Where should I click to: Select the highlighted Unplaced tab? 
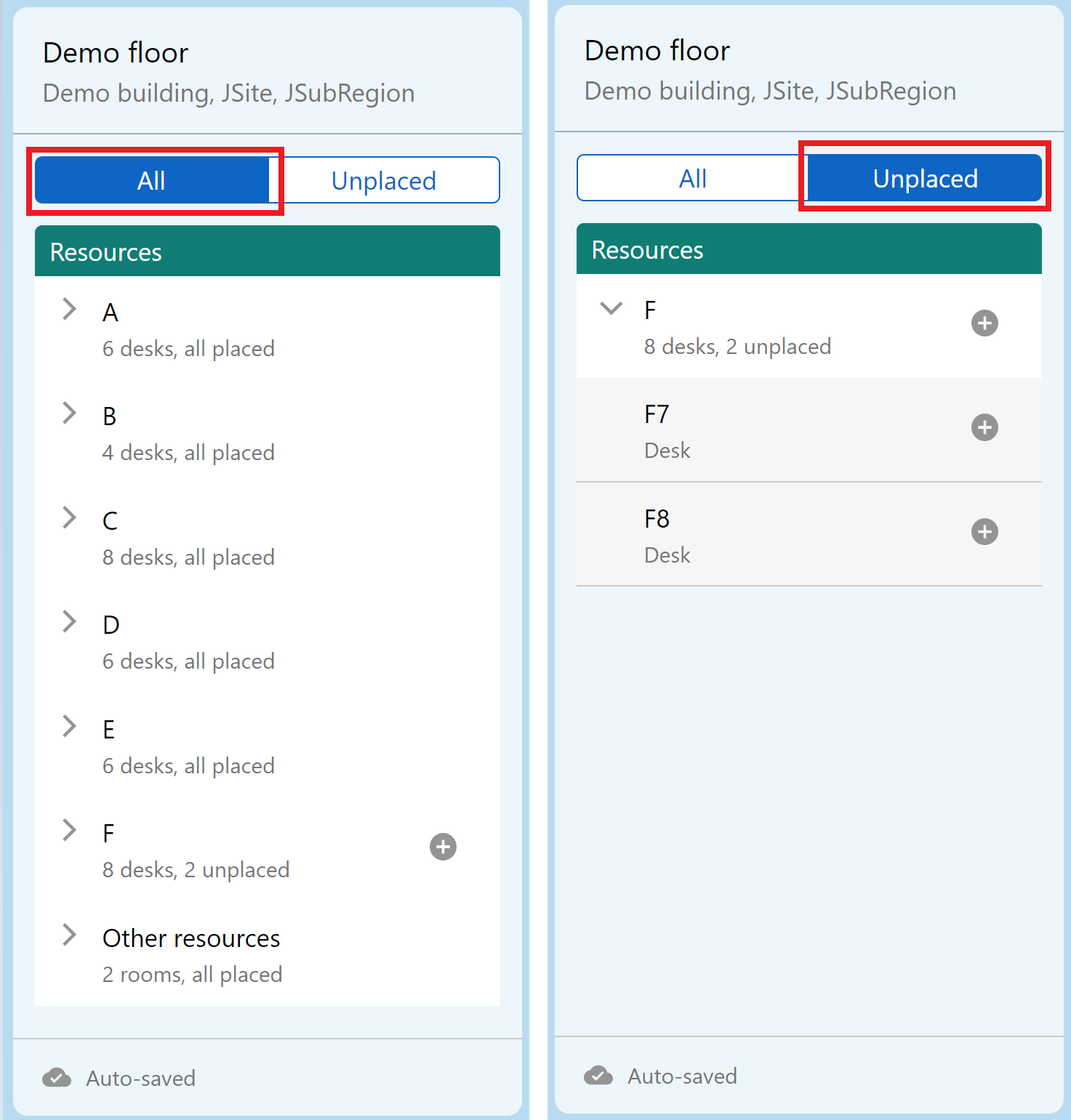[x=925, y=179]
